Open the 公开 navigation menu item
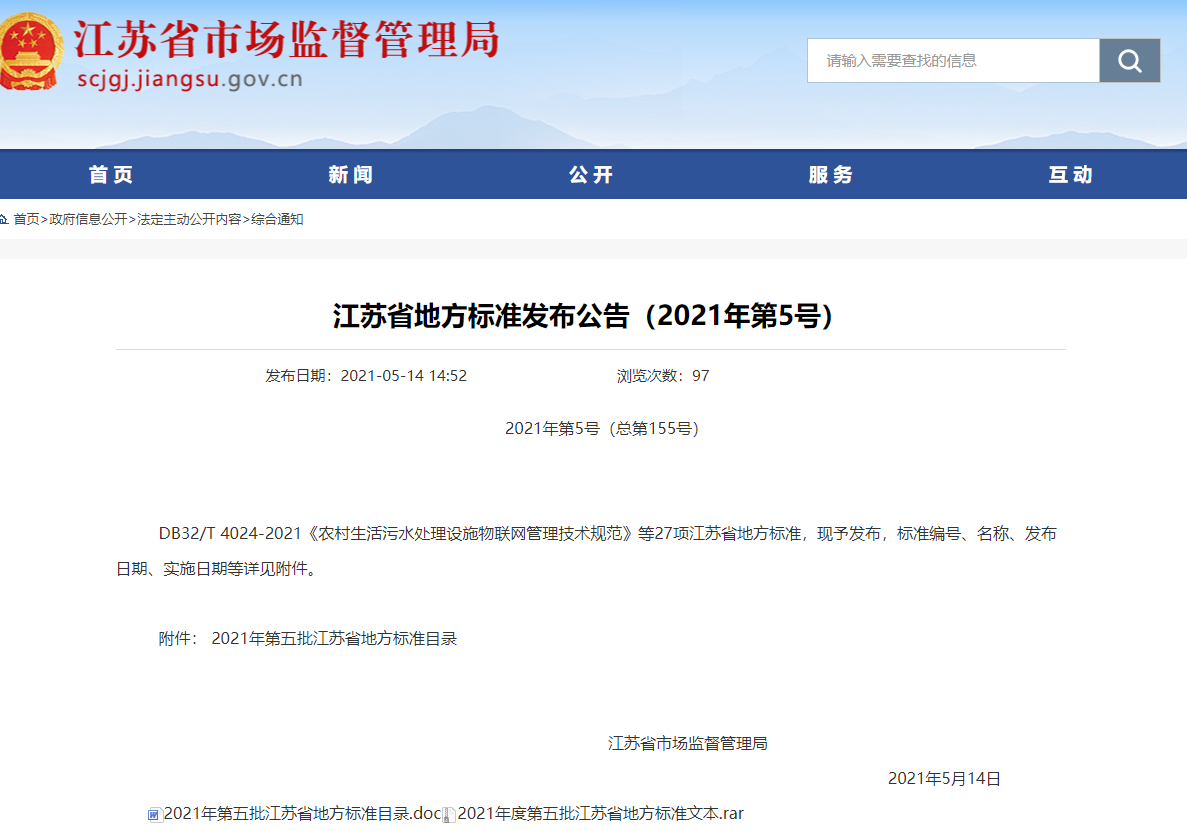Image resolution: width=1187 pixels, height=831 pixels. tap(591, 175)
